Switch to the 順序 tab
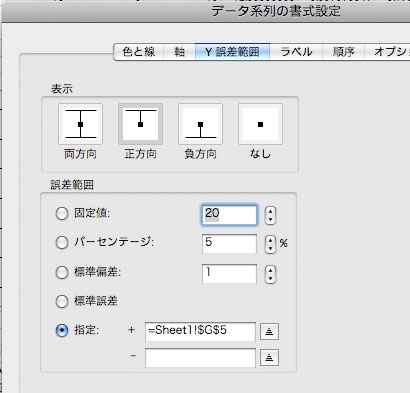The width and height of the screenshot is (410, 393). [343, 52]
